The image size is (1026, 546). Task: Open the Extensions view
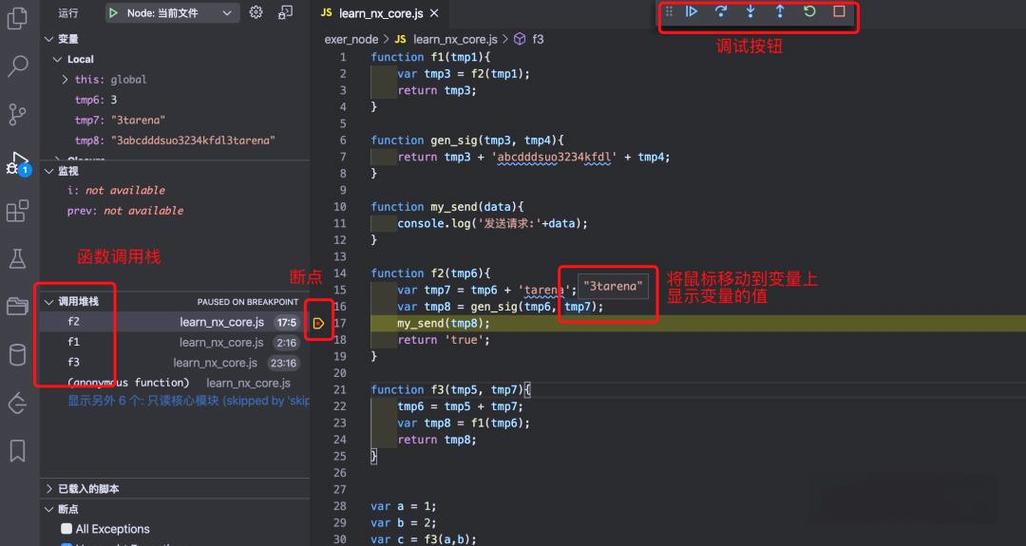(18, 211)
